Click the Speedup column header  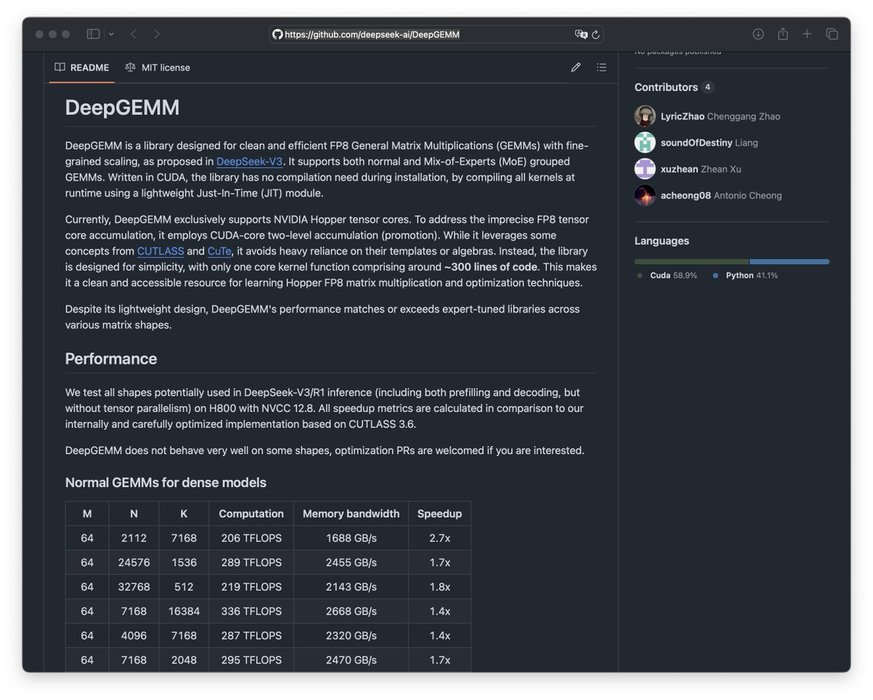[439, 514]
